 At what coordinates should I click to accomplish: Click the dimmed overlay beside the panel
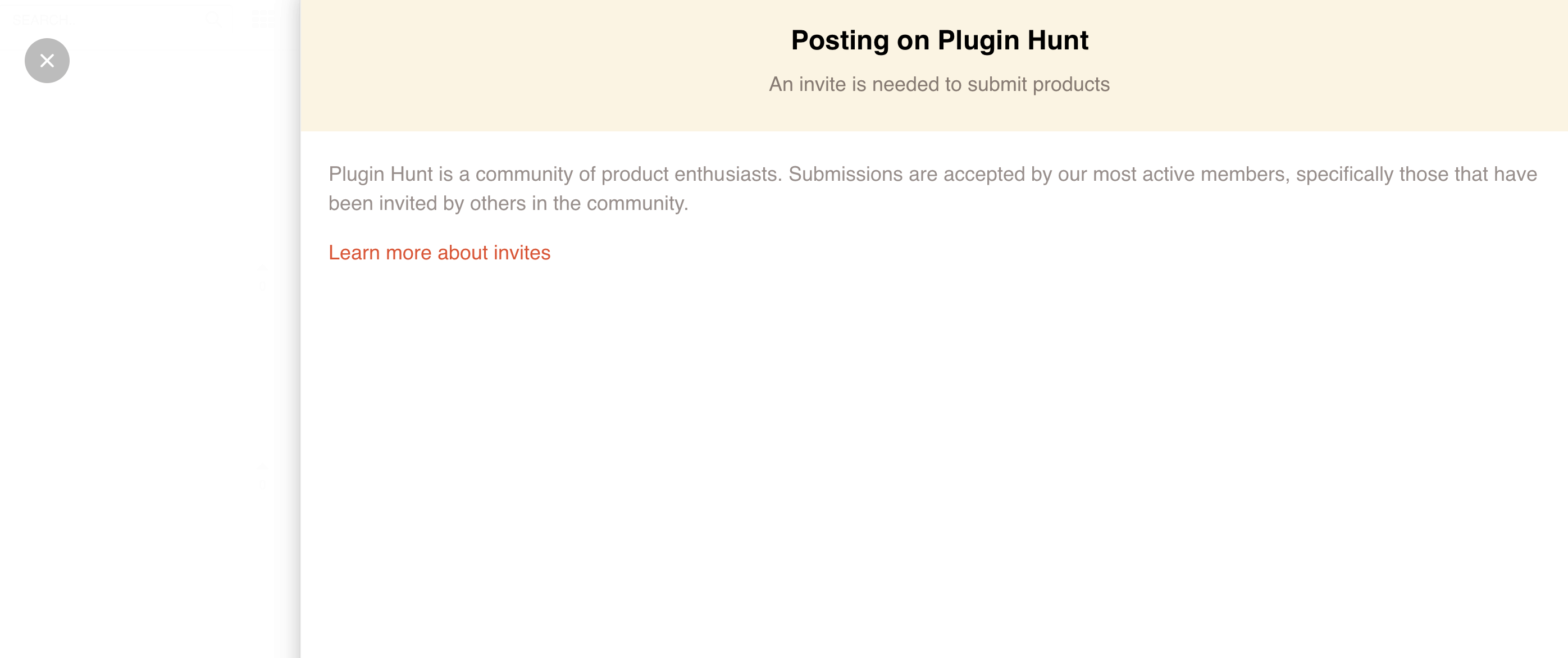(146, 365)
